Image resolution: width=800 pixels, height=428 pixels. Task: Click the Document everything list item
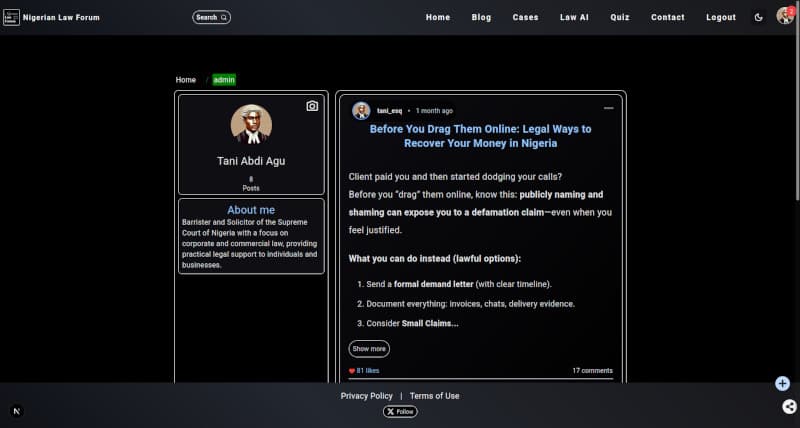(470, 304)
